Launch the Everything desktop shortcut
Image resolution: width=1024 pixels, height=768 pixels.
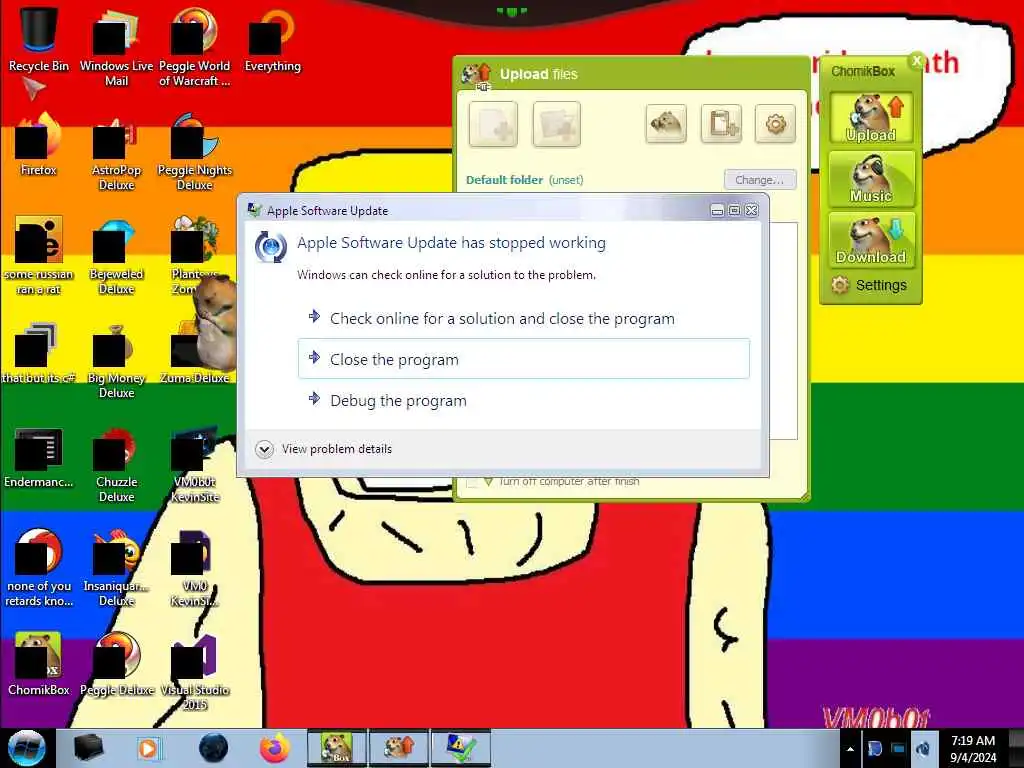coord(272,39)
